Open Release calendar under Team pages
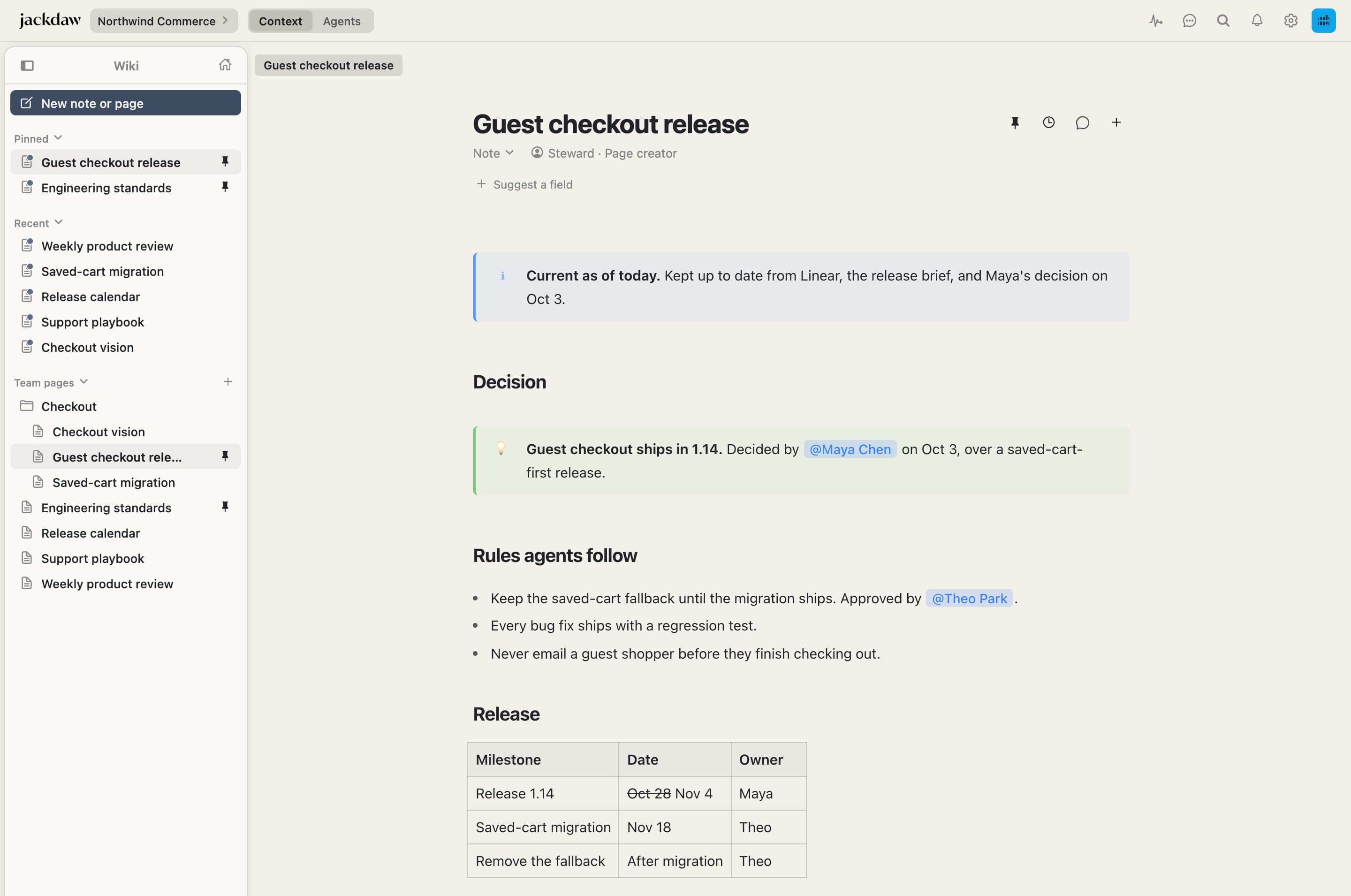 point(125,533)
